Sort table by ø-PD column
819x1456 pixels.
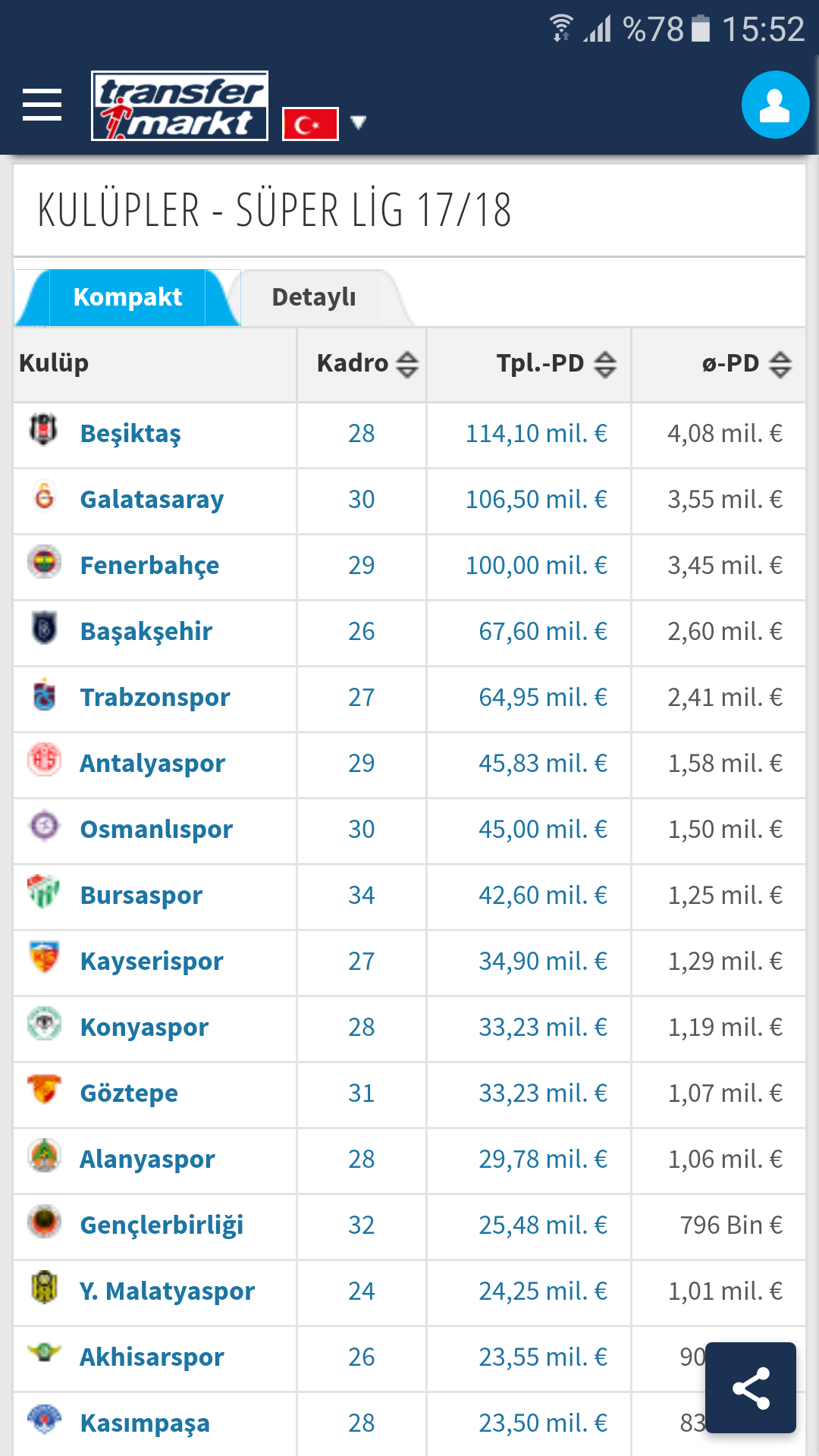780,365
